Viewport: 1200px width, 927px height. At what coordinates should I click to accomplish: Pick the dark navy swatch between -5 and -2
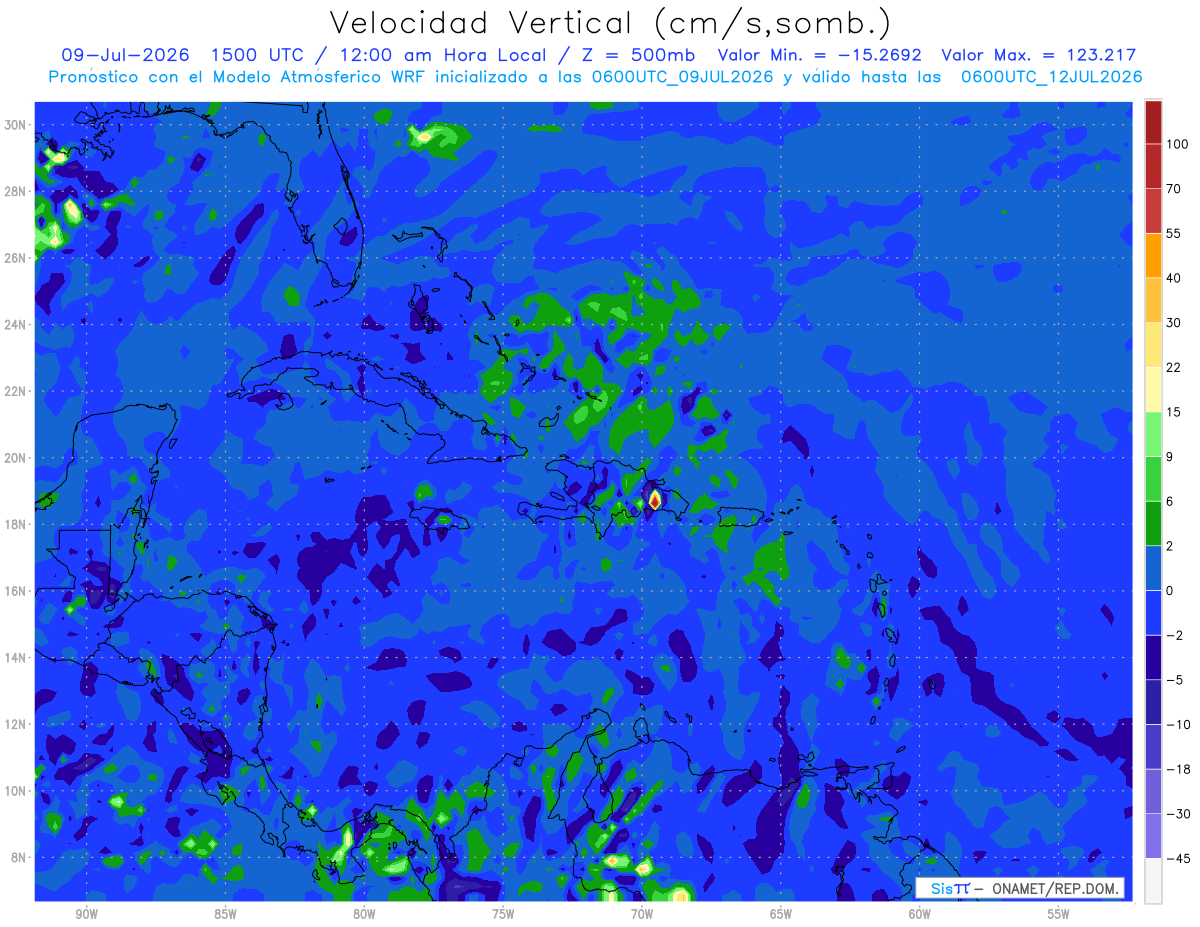point(1153,657)
